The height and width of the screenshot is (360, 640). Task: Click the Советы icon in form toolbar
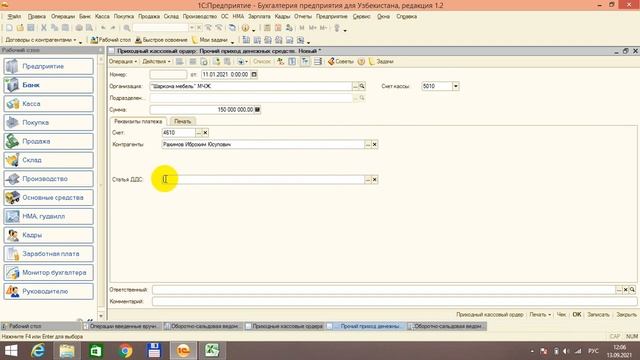340,62
